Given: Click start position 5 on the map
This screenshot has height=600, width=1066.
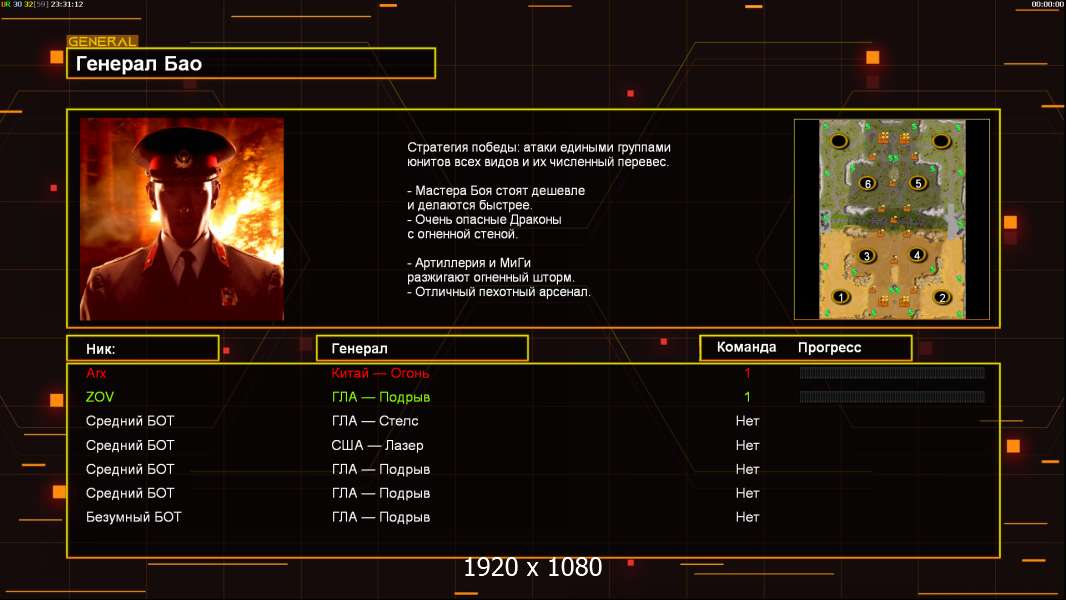Looking at the screenshot, I should tap(918, 183).
